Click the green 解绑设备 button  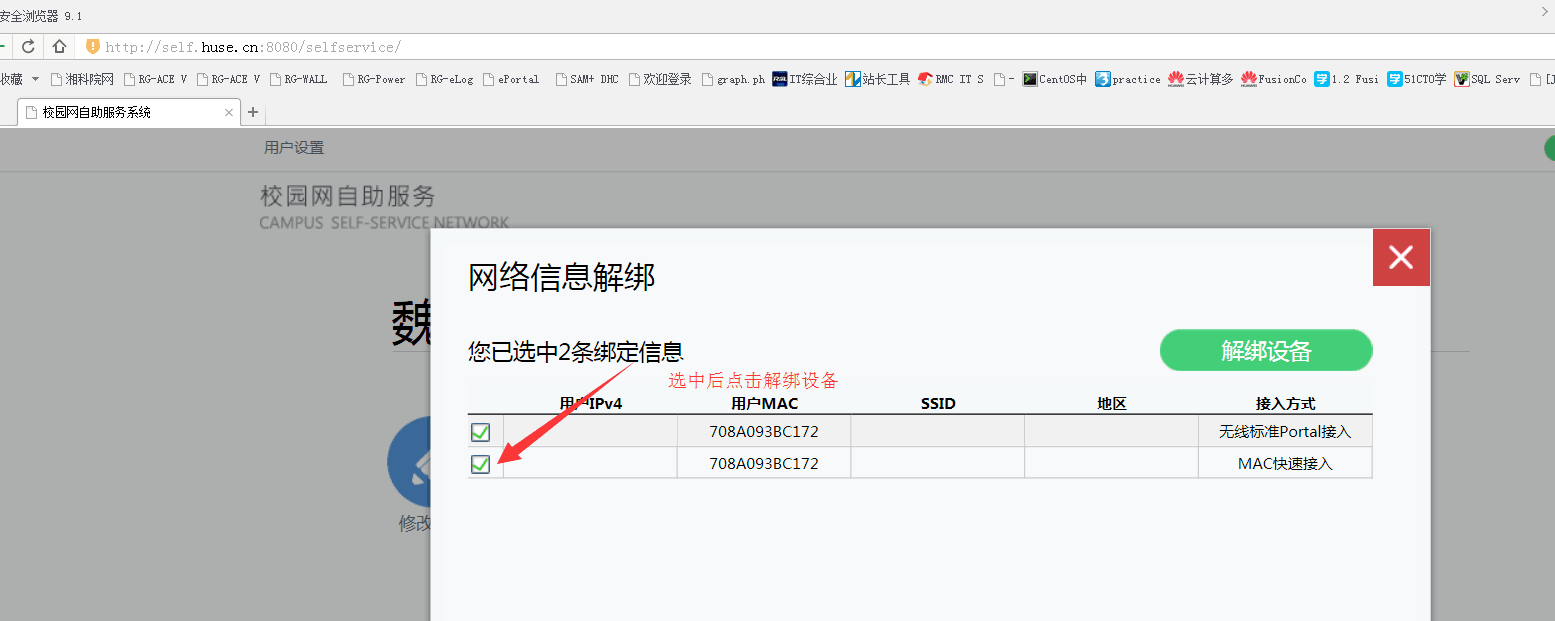click(1265, 351)
